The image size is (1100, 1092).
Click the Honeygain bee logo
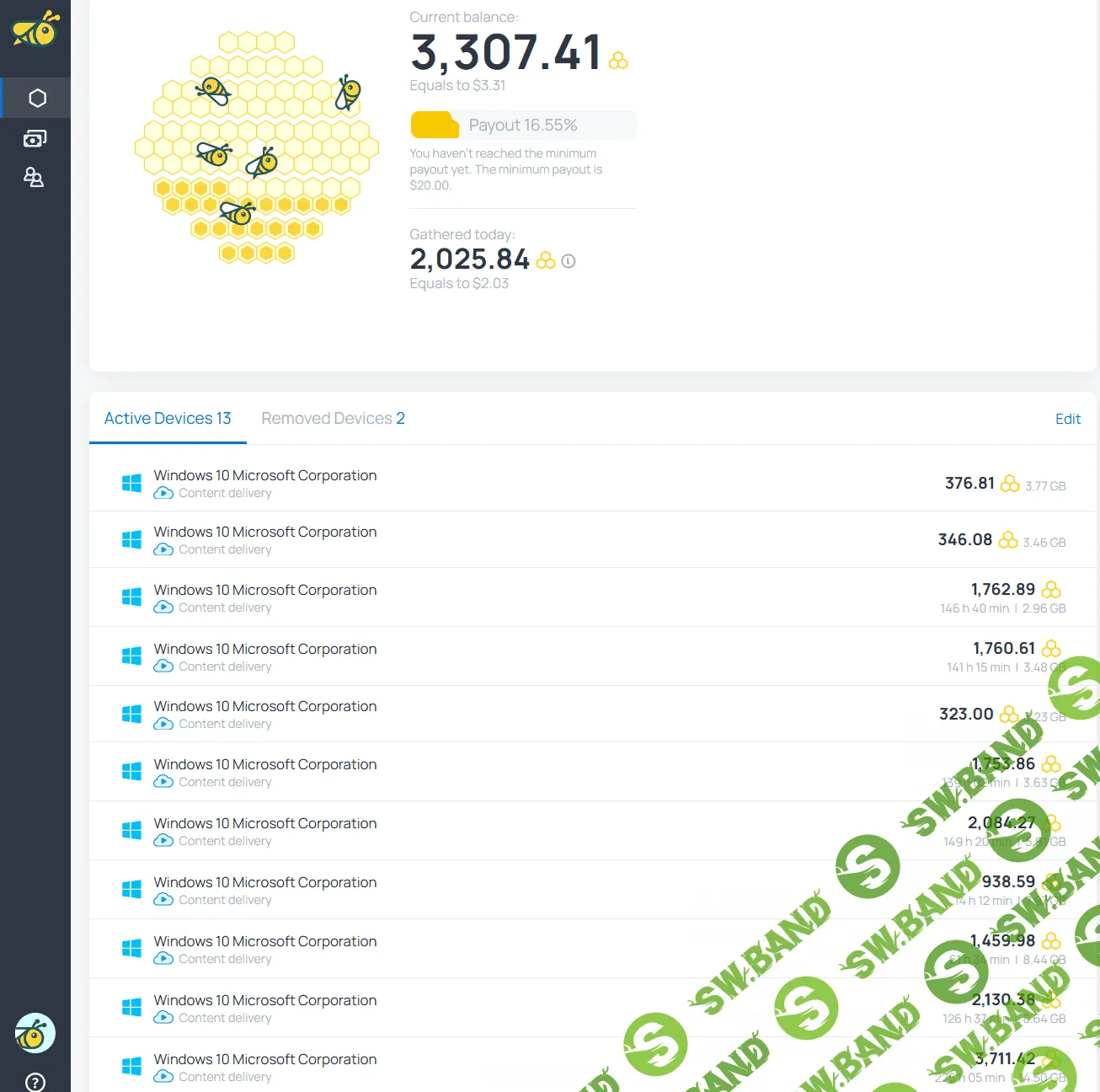coord(35,29)
